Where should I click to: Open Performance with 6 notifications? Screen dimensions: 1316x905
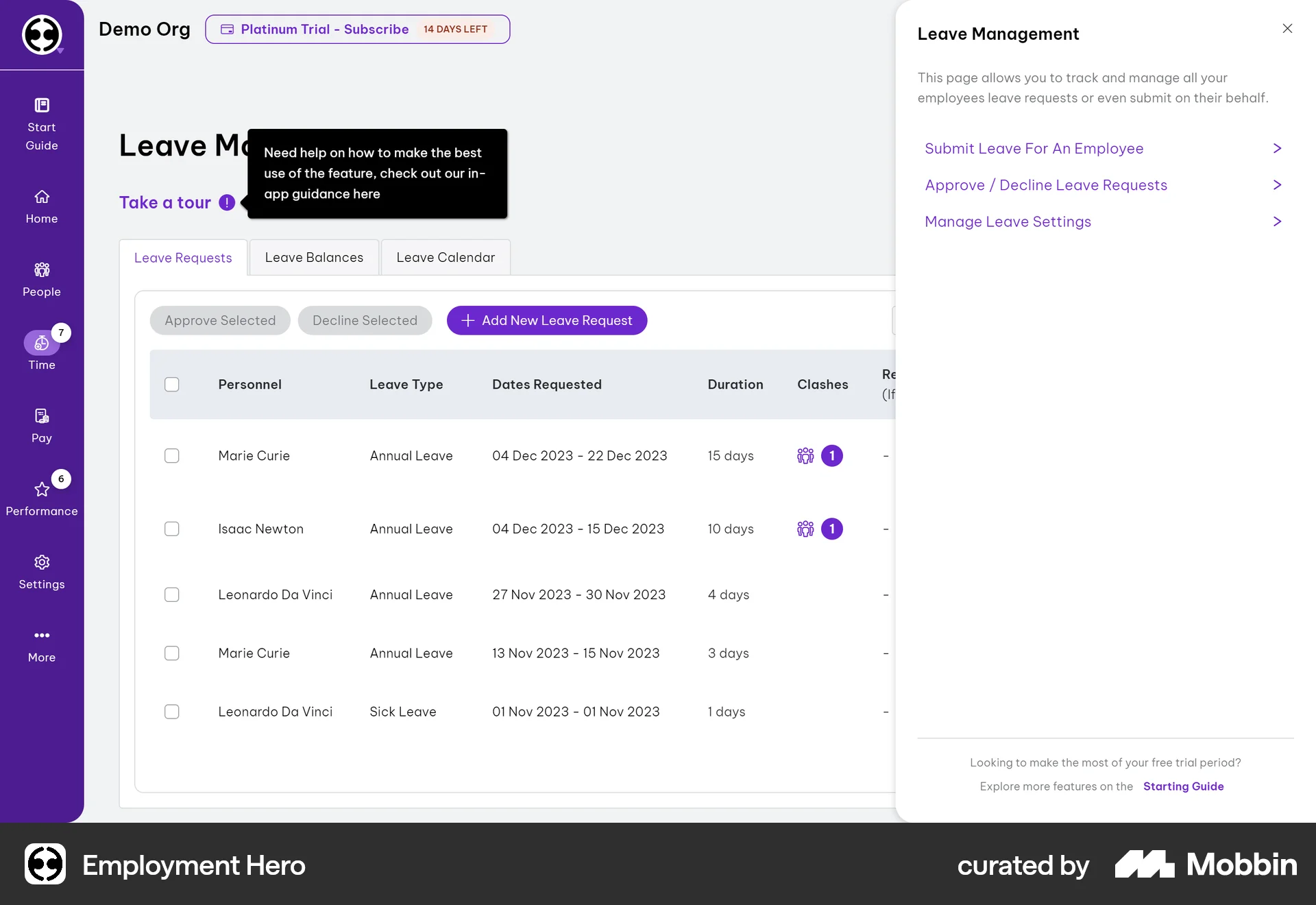(41, 498)
